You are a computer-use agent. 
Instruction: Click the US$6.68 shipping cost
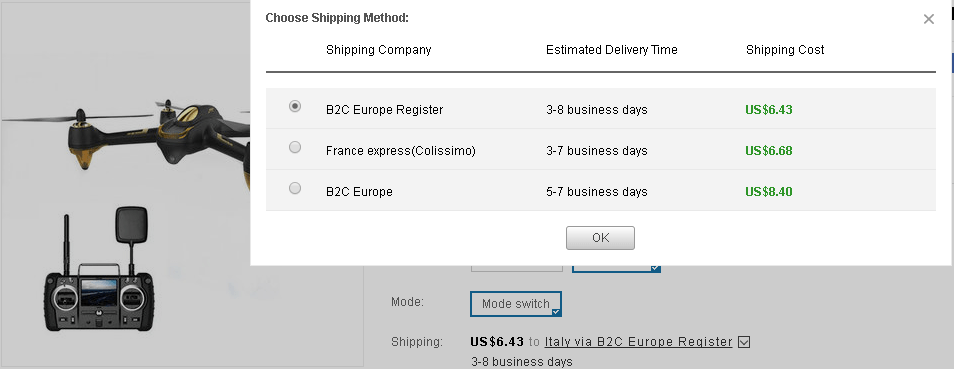[x=768, y=150]
